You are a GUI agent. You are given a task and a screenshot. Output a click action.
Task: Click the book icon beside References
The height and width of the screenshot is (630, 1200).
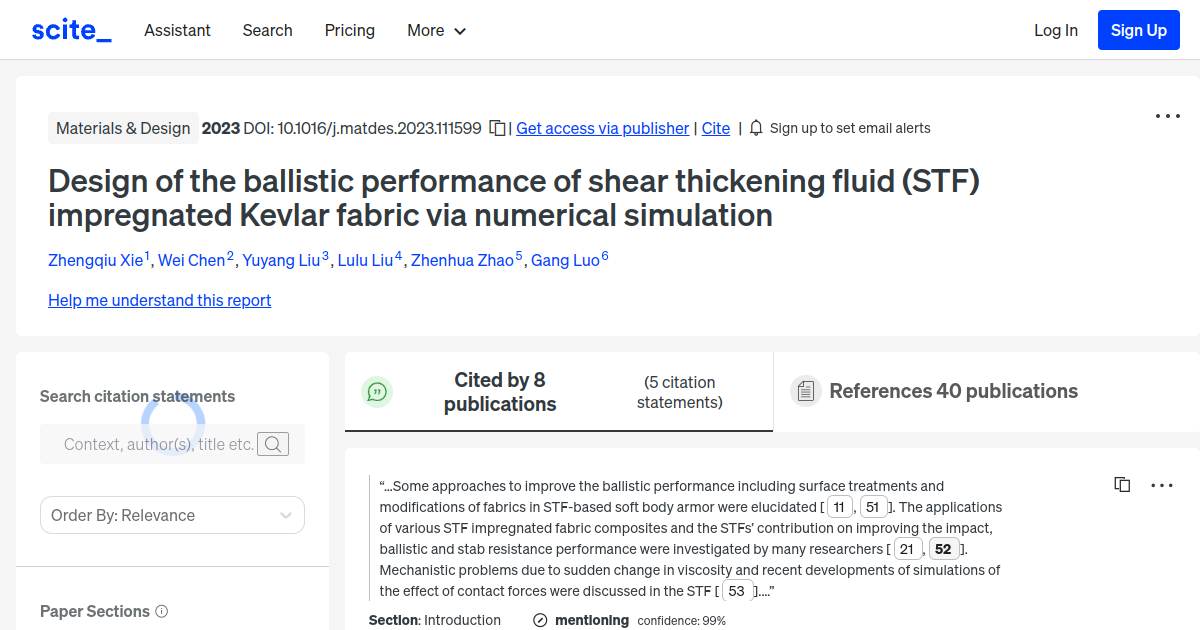click(x=805, y=391)
